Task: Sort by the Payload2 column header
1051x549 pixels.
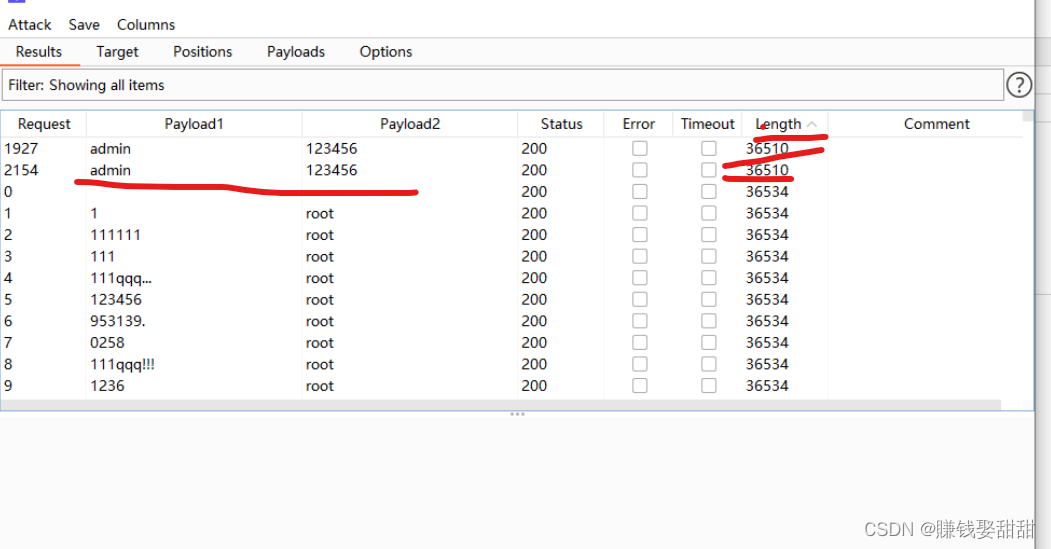Action: pyautogui.click(x=410, y=124)
